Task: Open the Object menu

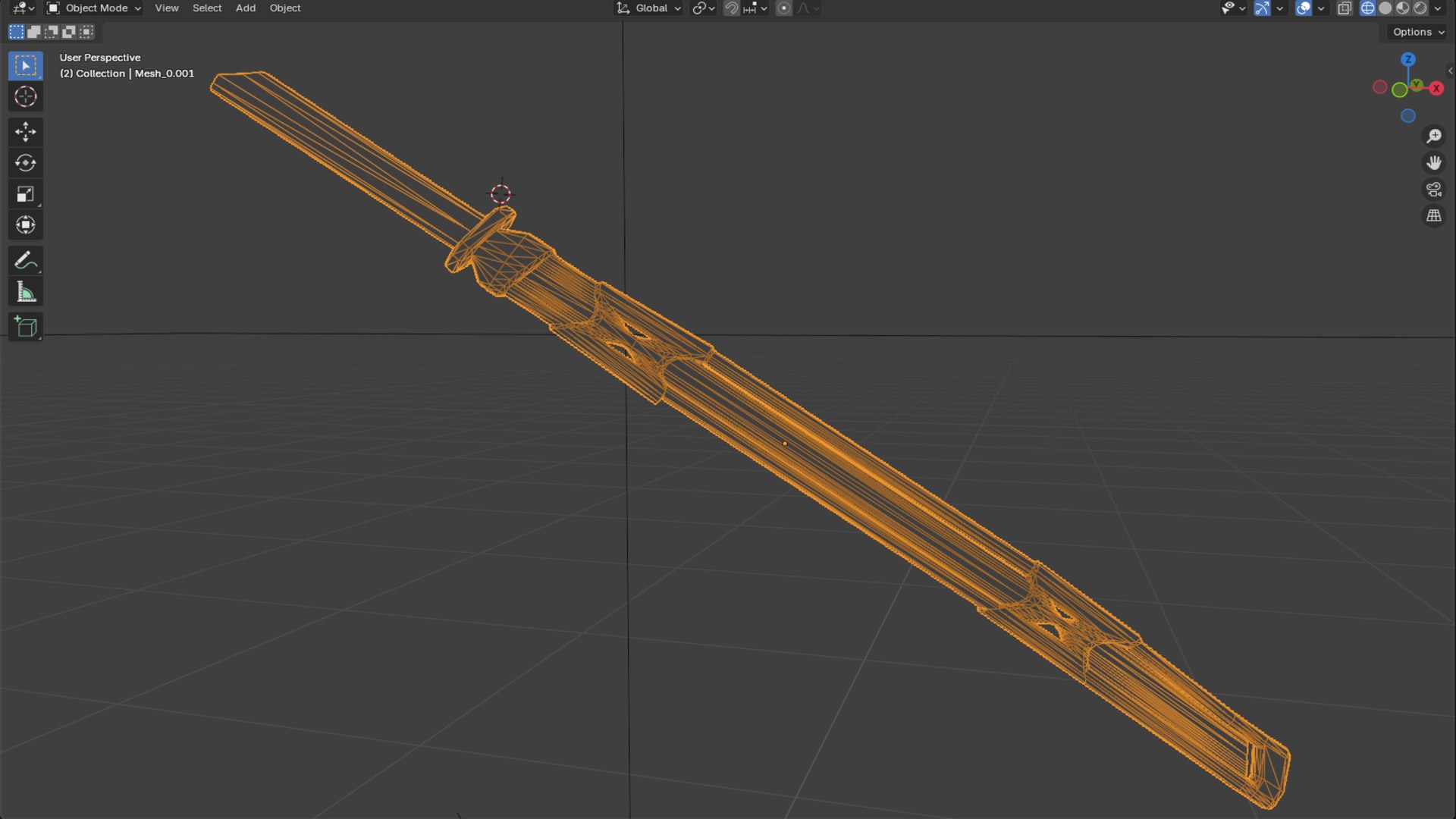Action: tap(285, 8)
